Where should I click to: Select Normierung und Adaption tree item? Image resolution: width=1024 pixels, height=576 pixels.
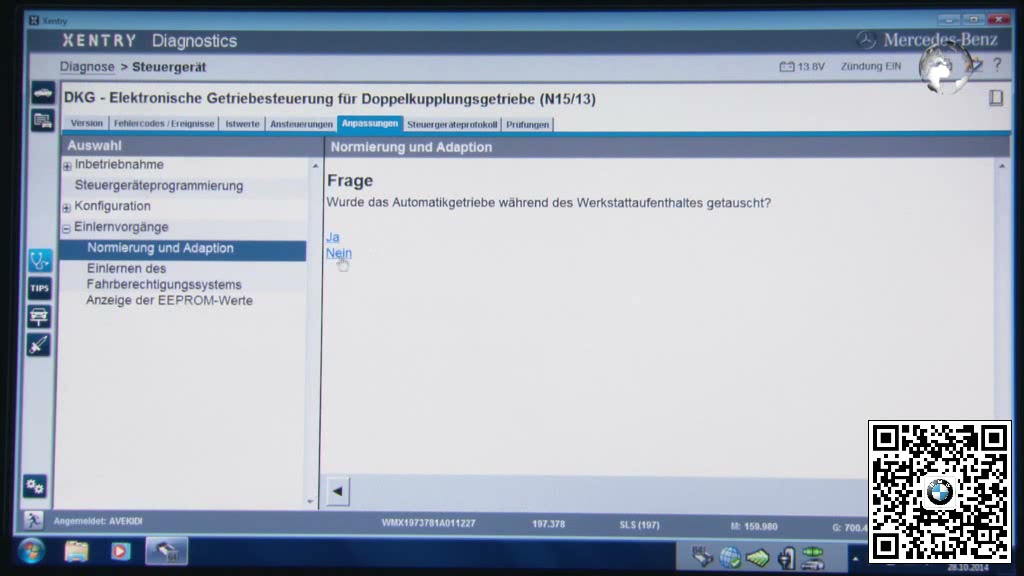click(x=183, y=248)
